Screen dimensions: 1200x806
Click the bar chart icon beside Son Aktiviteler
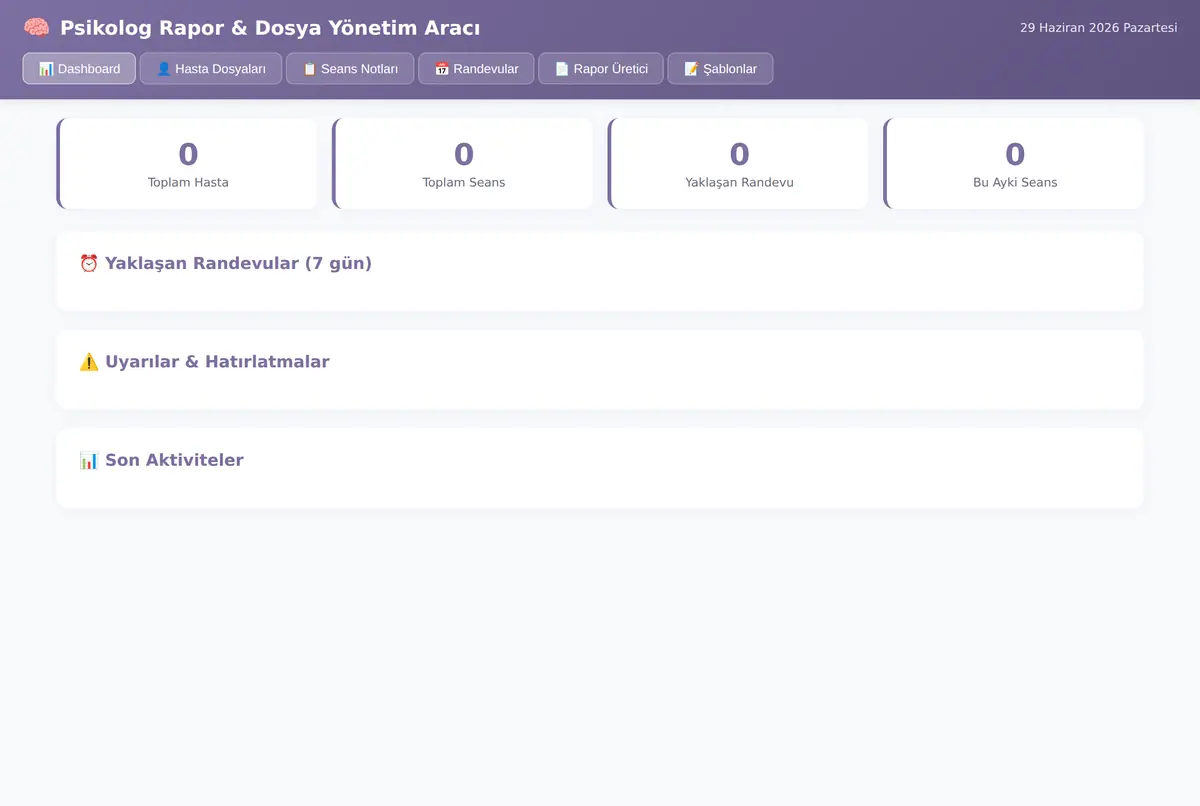pos(89,460)
